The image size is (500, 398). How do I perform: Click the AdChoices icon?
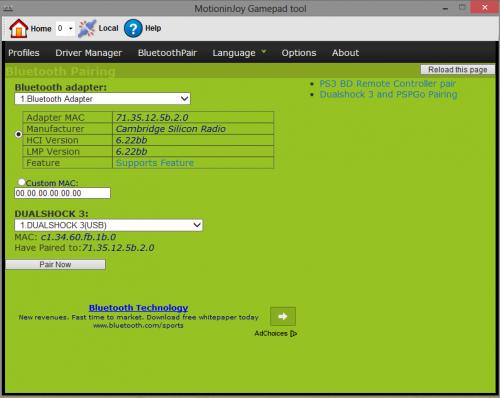coord(293,333)
